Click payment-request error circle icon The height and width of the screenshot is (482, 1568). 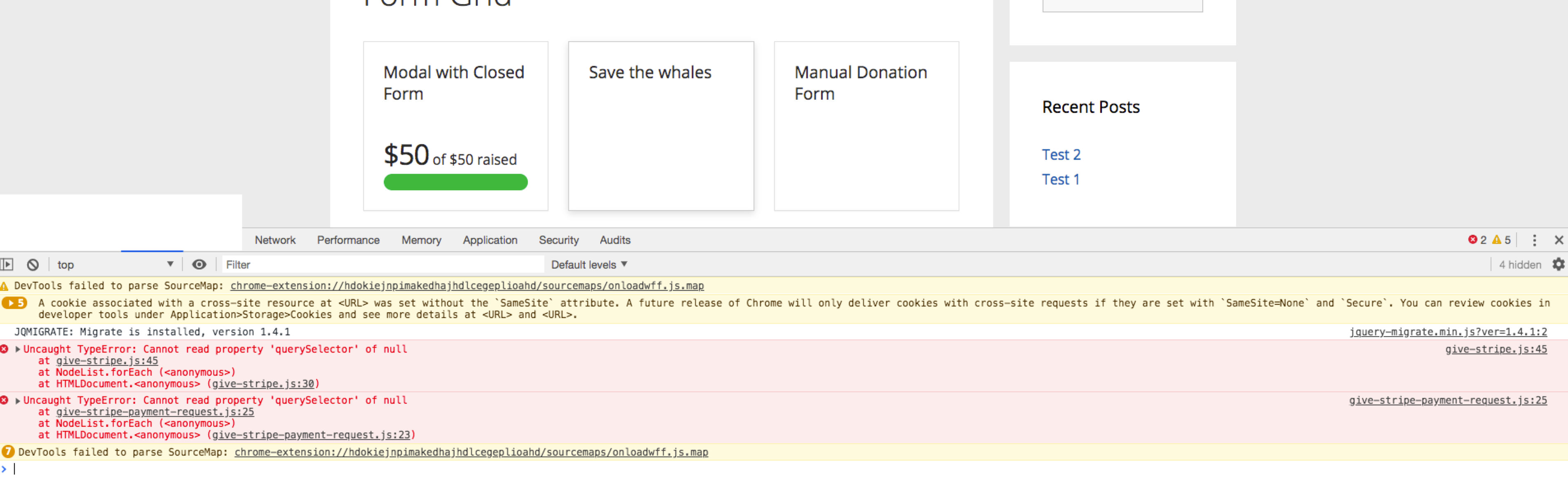tap(4, 400)
